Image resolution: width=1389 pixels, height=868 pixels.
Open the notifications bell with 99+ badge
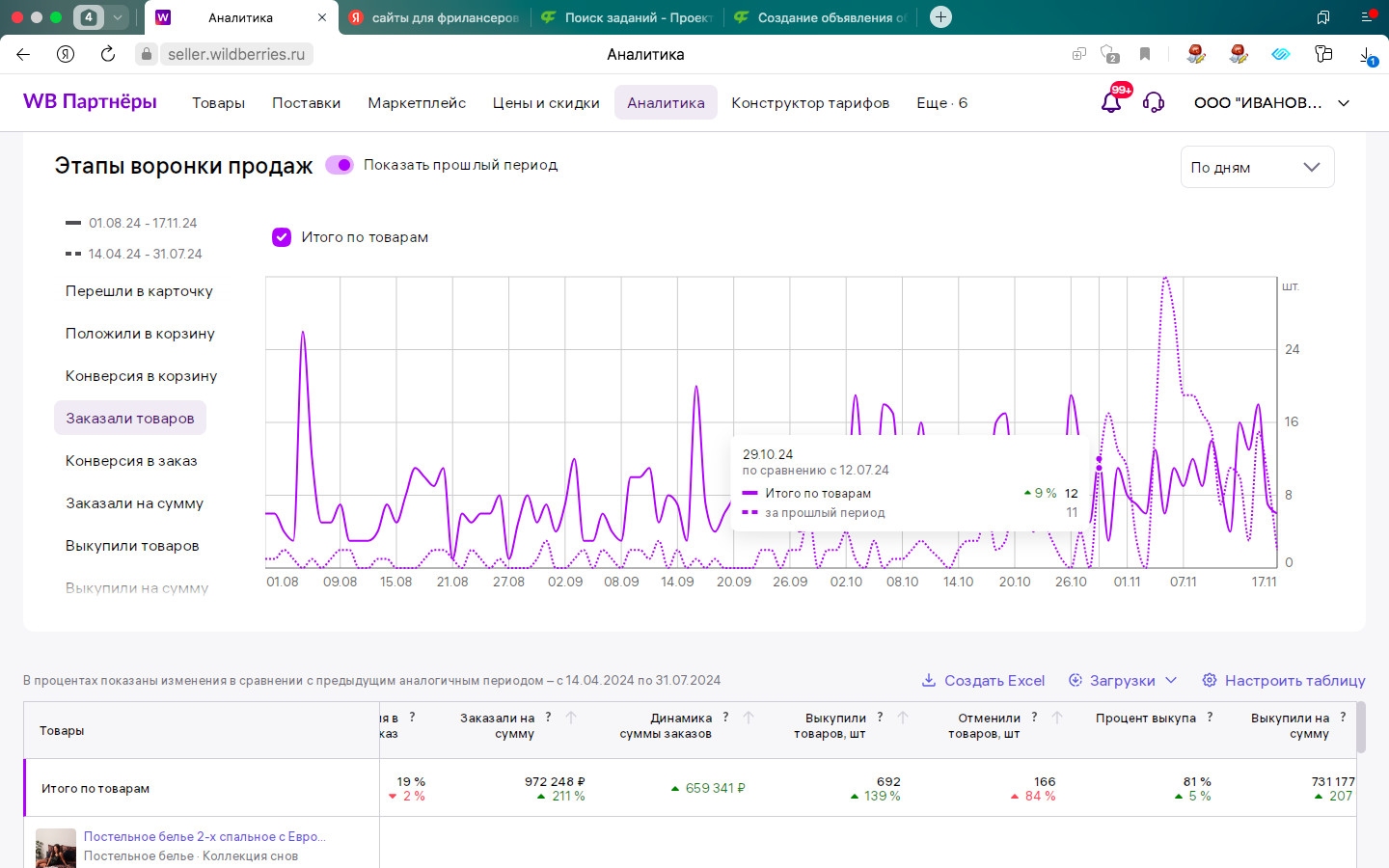1112,101
